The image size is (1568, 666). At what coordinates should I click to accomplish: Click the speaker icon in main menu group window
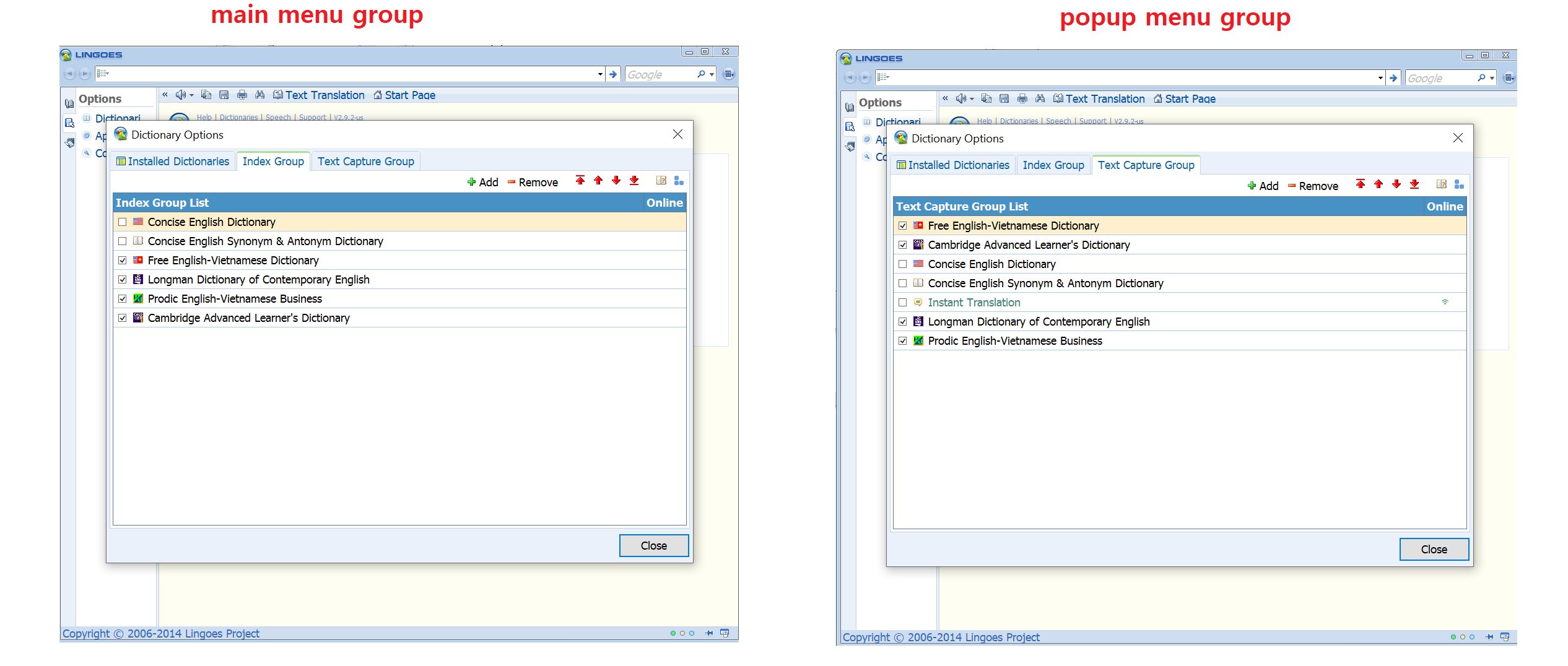180,95
